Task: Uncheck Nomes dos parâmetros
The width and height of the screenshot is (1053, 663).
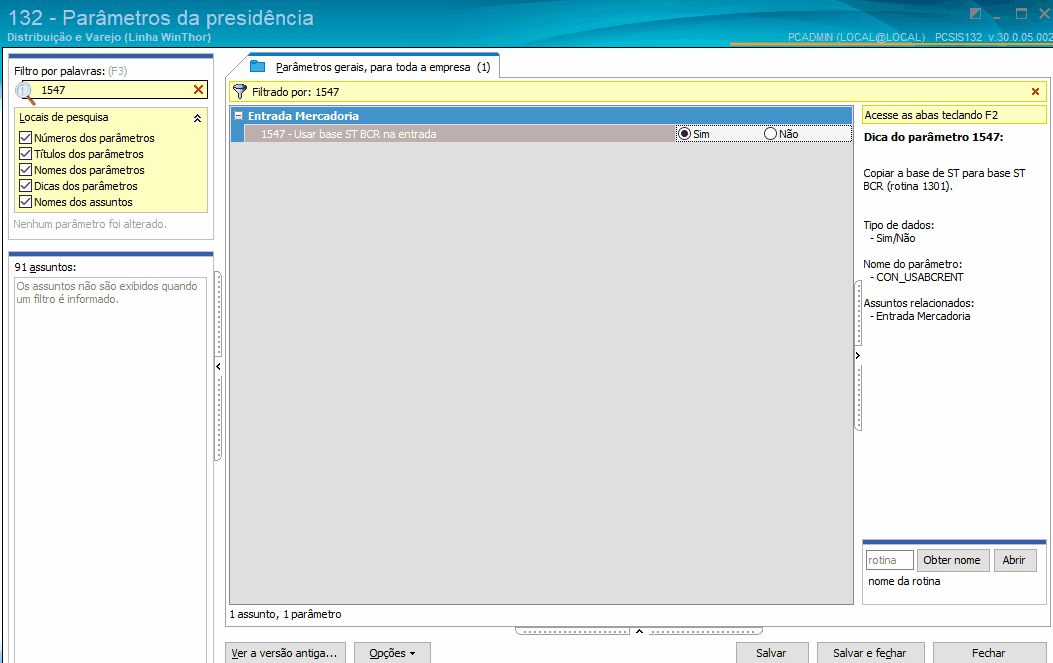Action: point(26,170)
